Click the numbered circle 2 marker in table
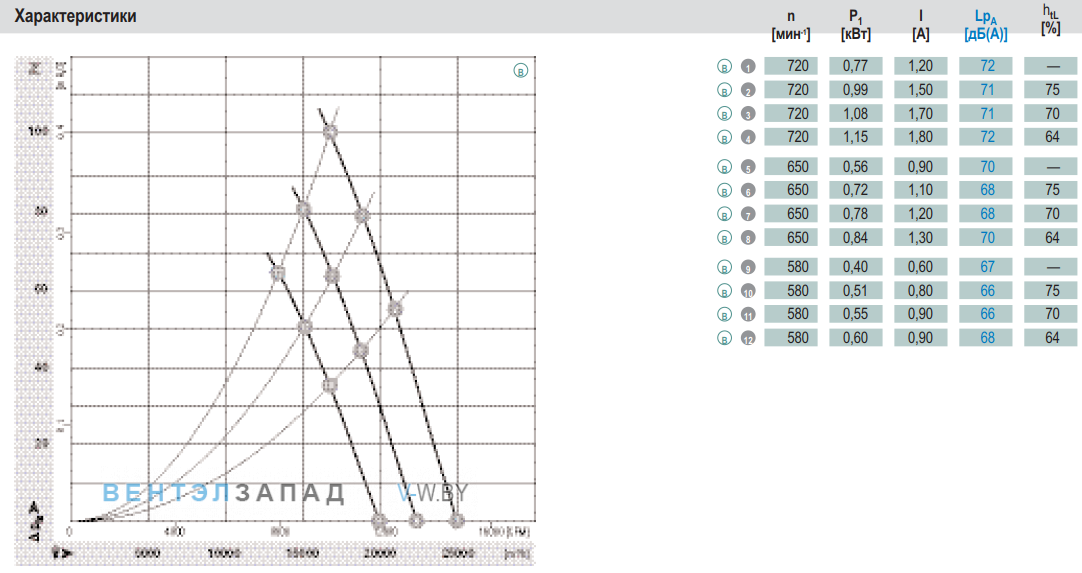 [x=748, y=90]
